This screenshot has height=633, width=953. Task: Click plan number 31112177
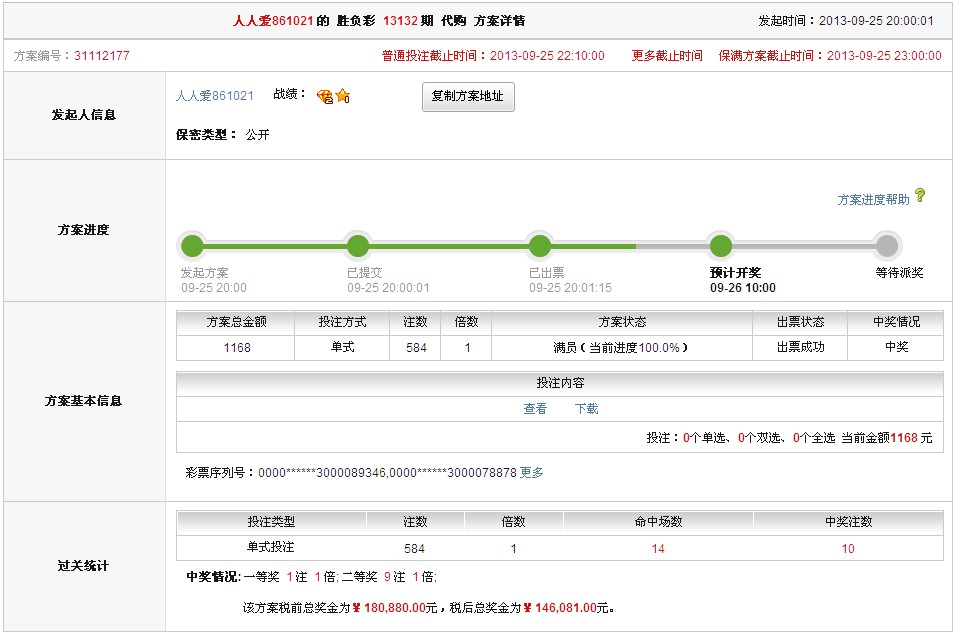(101, 56)
